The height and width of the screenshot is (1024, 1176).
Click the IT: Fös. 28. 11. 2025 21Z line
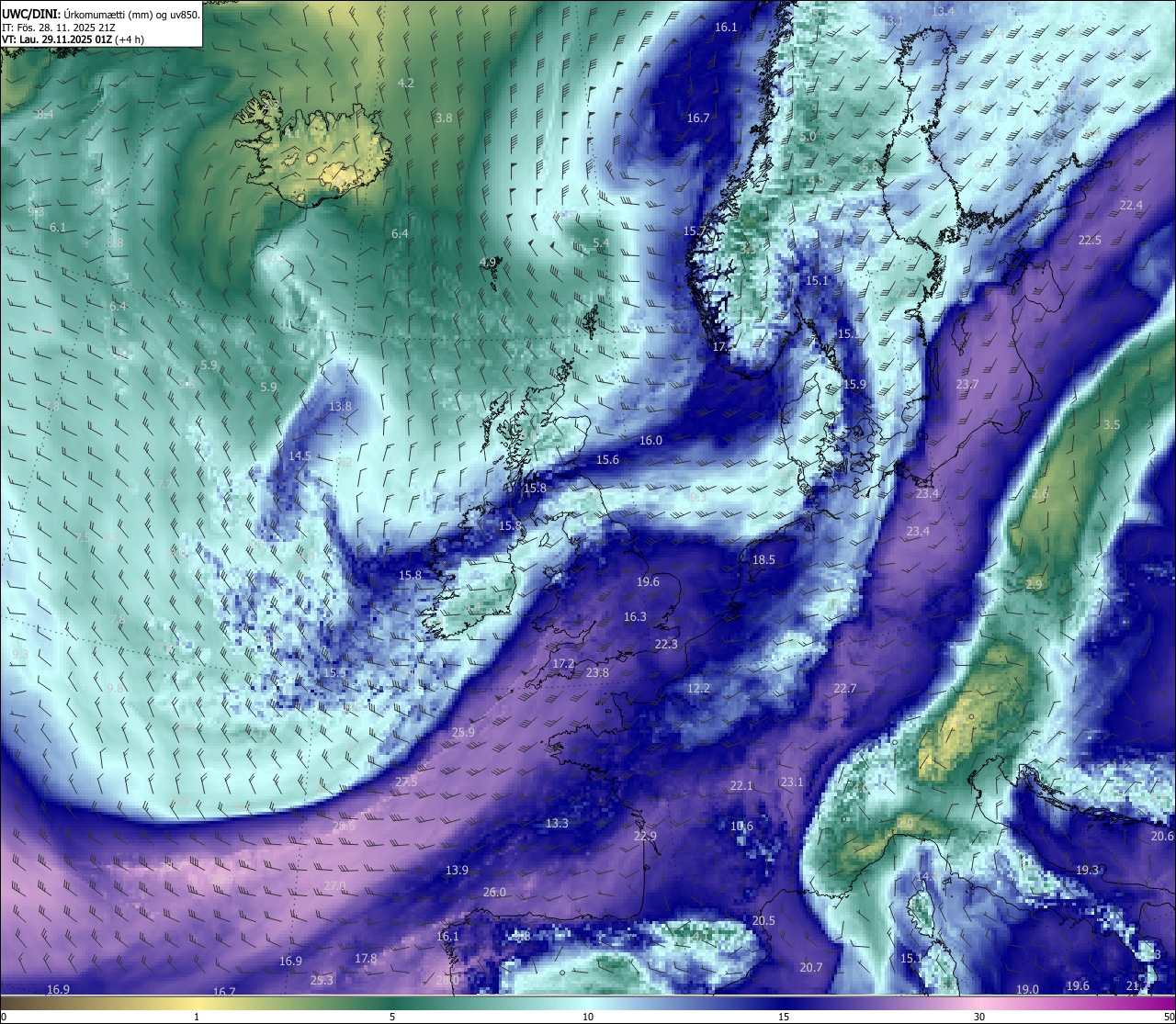(59, 28)
